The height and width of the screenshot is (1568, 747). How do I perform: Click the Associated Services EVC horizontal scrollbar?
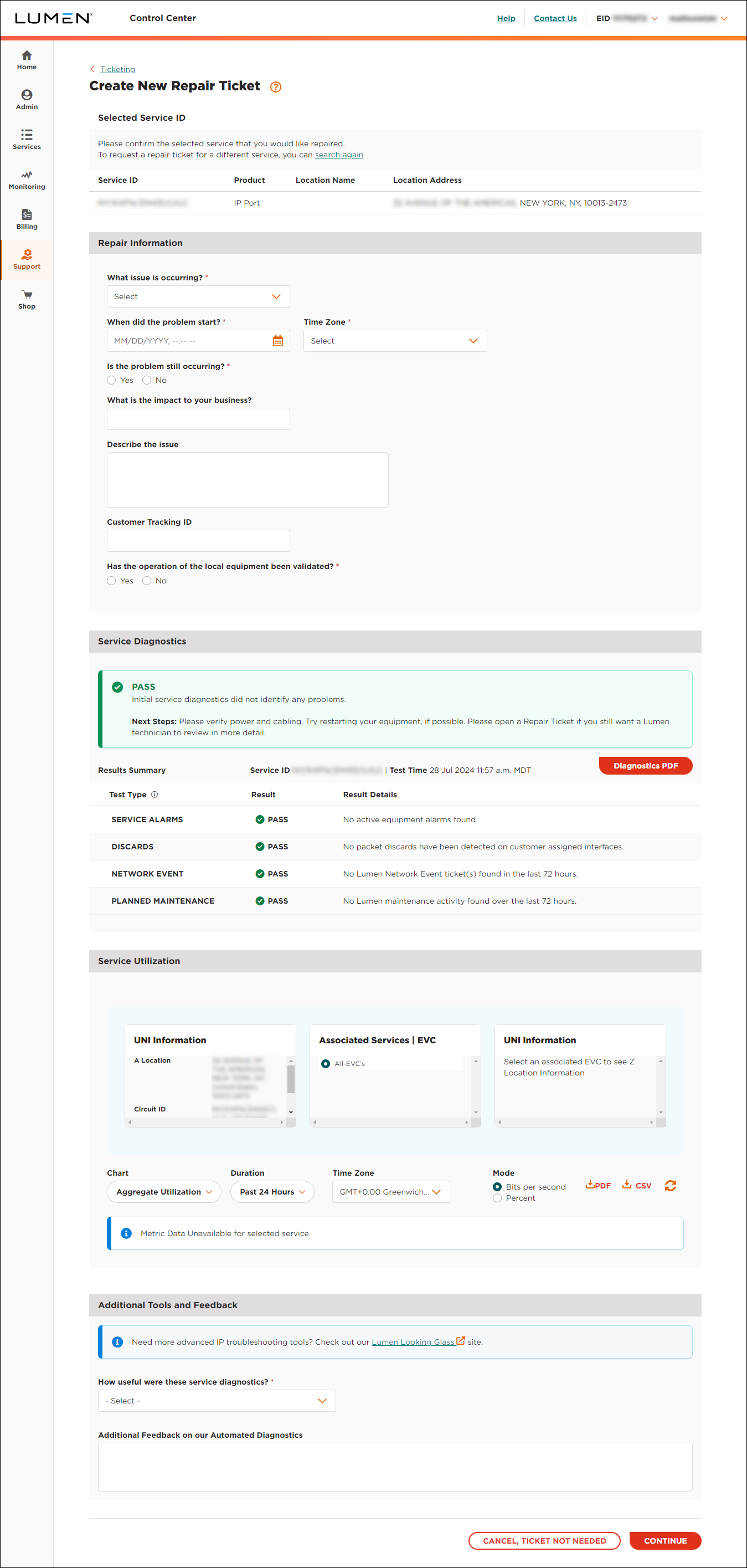390,1122
